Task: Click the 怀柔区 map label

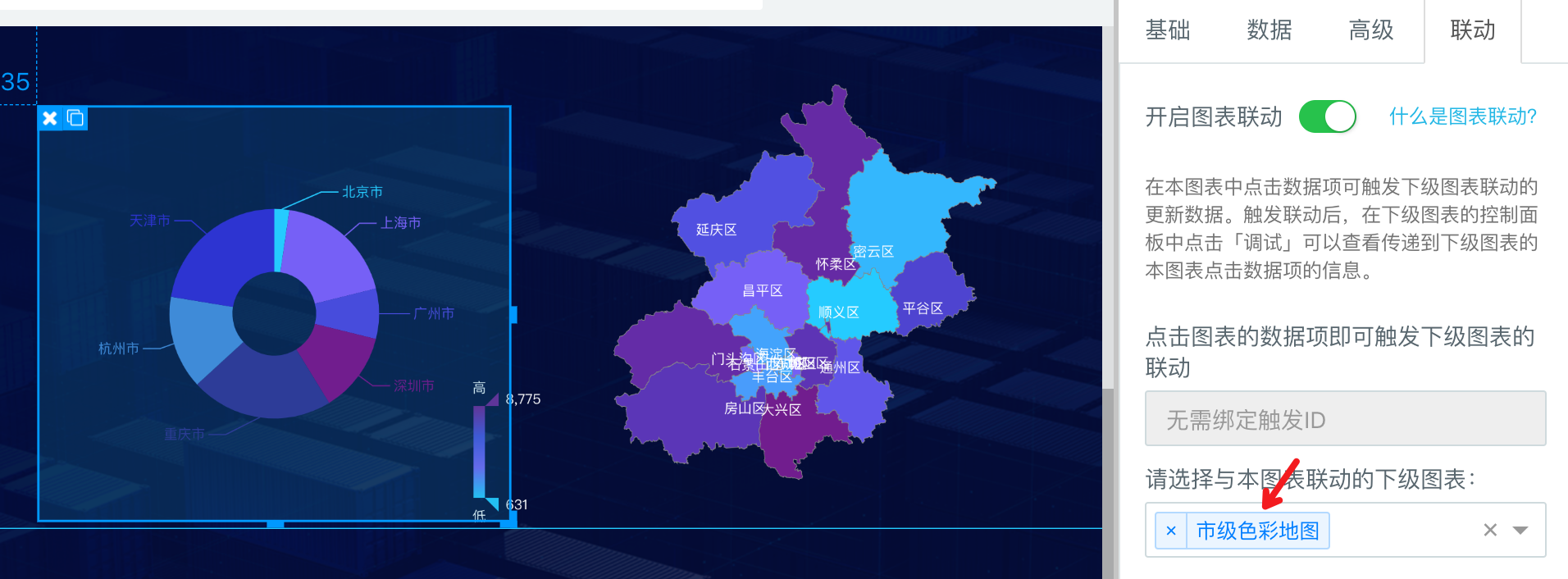Action: (x=836, y=264)
